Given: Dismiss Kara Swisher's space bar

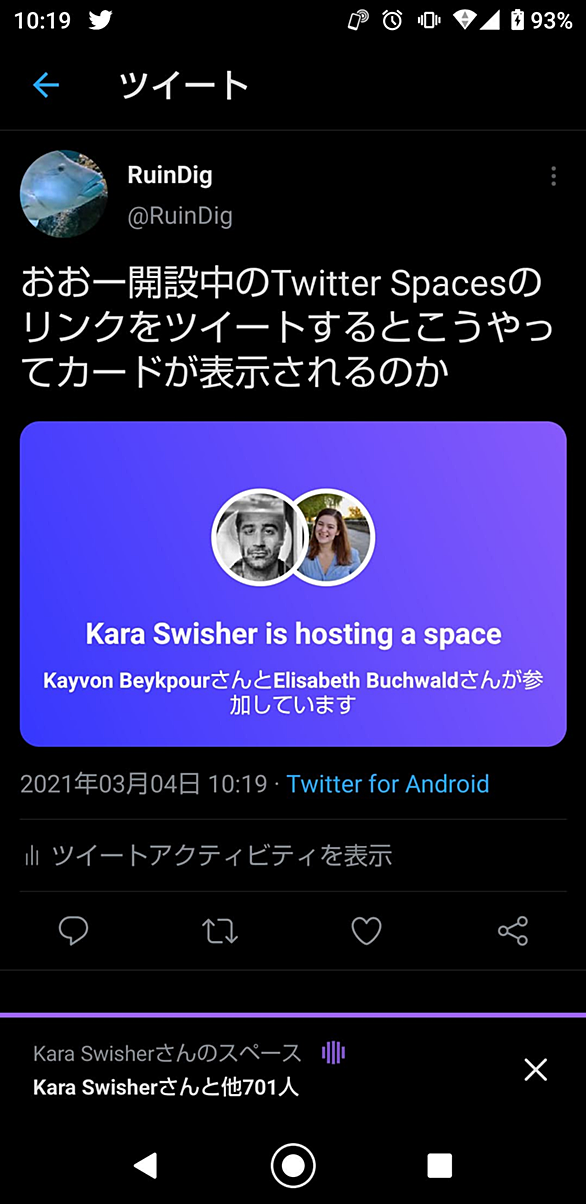Looking at the screenshot, I should (x=536, y=1070).
